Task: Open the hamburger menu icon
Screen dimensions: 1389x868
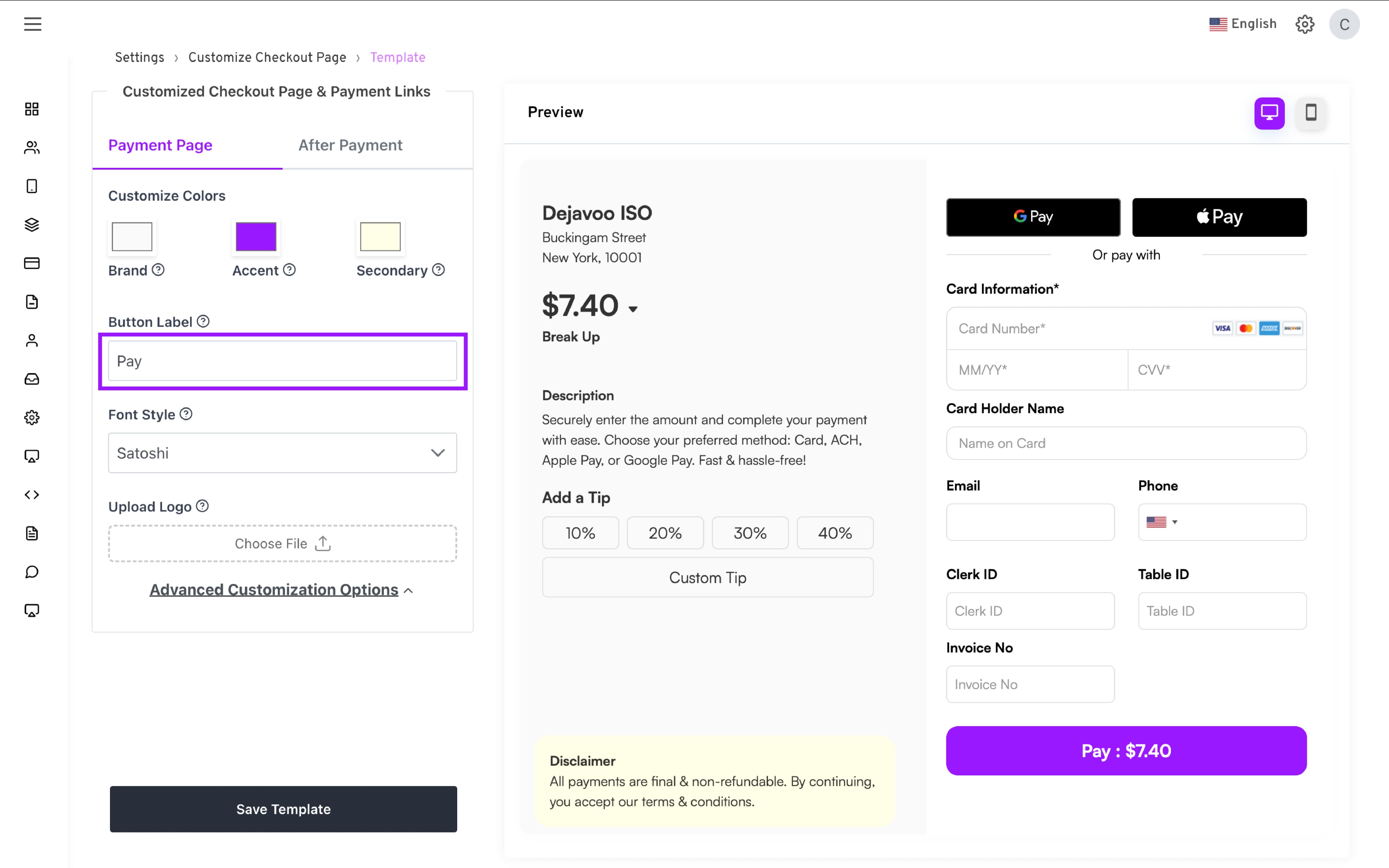Action: click(x=33, y=24)
